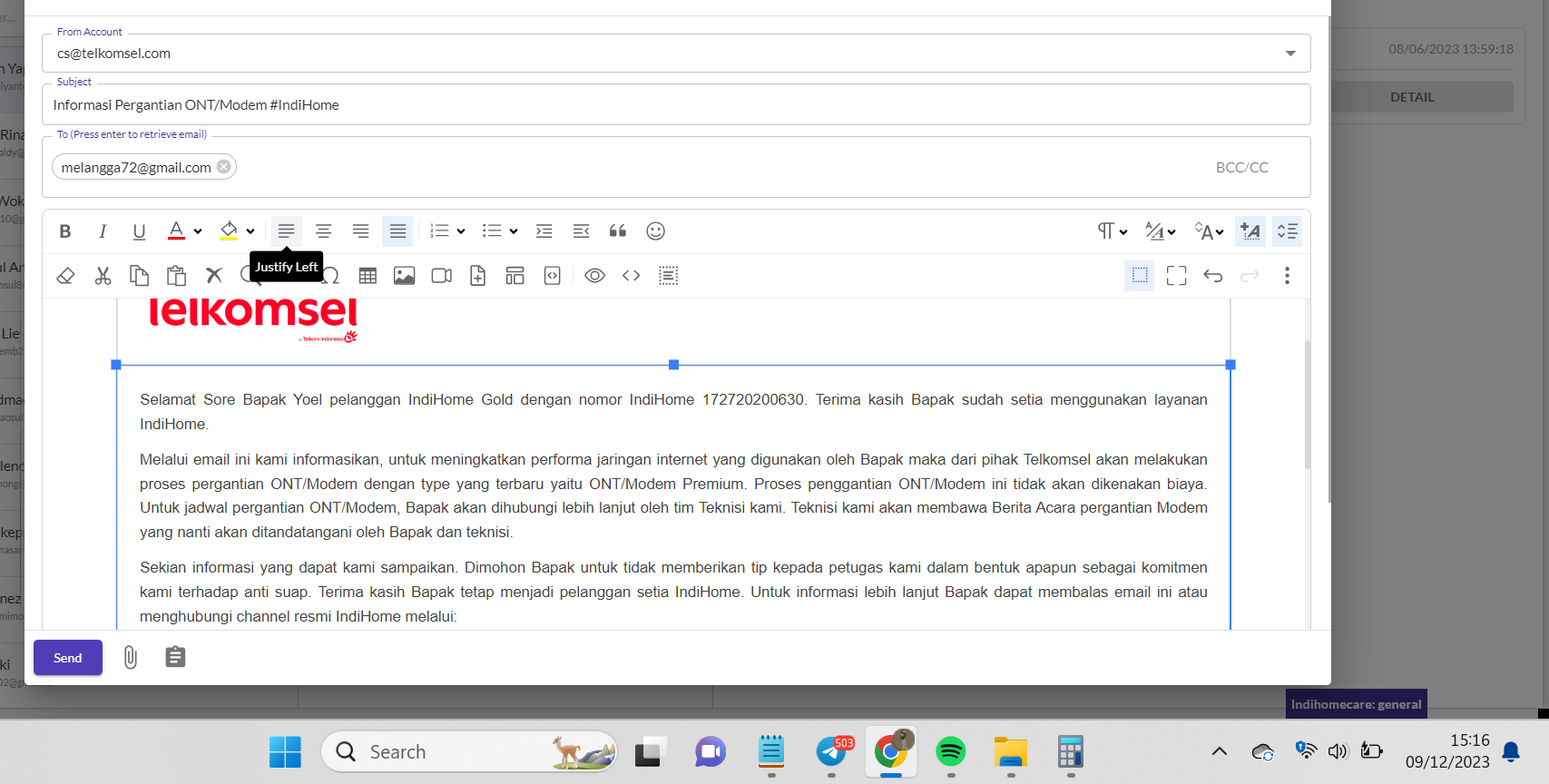Open Windows Start menu
This screenshot has width=1549, height=784.
(285, 752)
